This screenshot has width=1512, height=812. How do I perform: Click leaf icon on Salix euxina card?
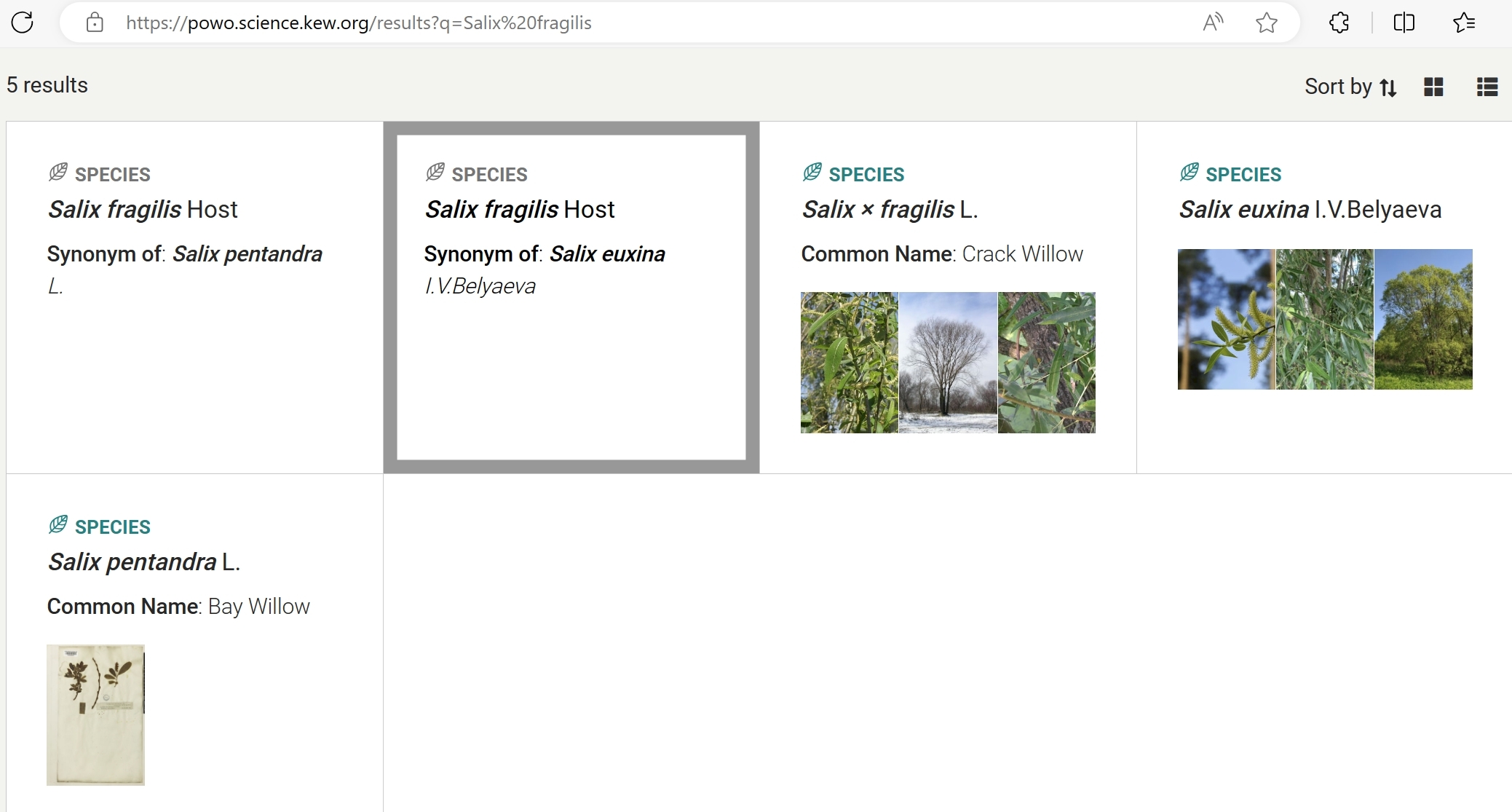pos(1190,173)
